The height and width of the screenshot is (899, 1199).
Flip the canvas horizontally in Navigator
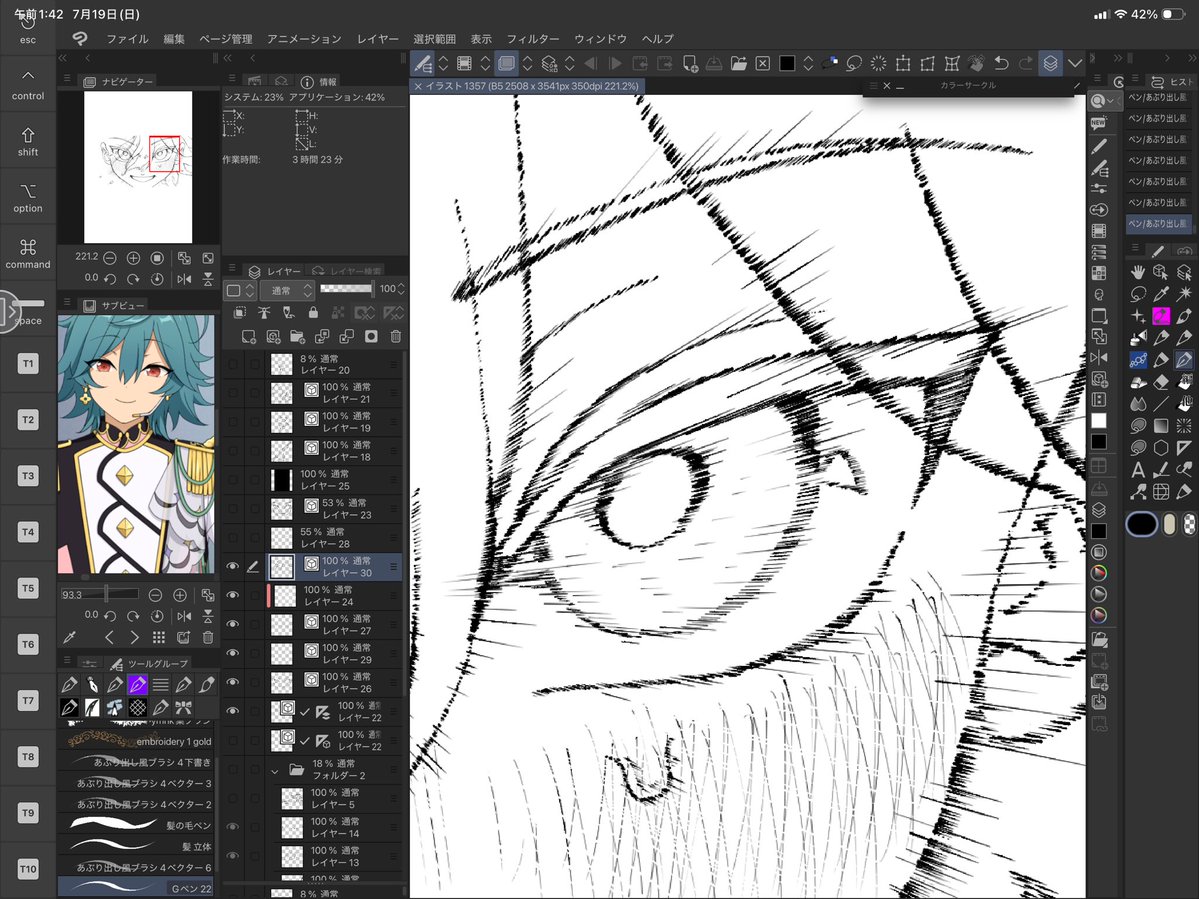[184, 279]
